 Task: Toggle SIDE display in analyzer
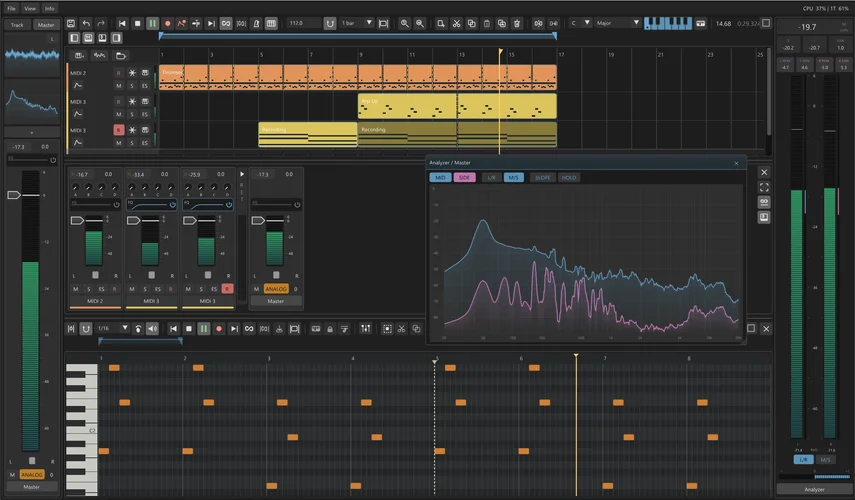click(464, 178)
